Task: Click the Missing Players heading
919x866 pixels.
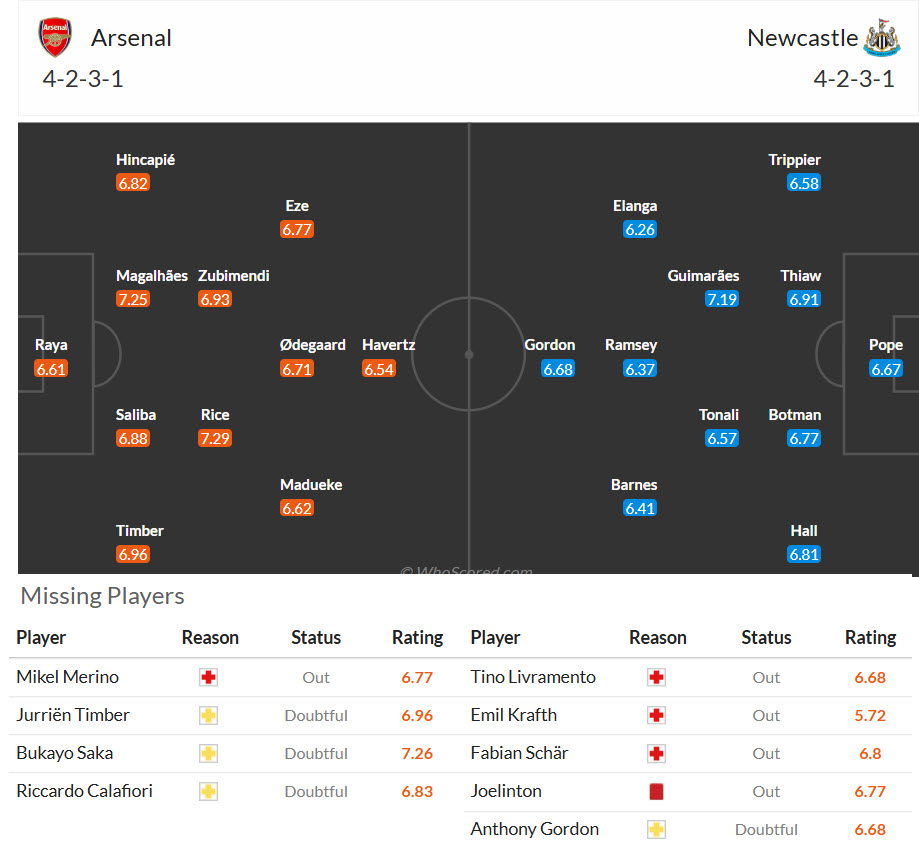Action: (101, 596)
